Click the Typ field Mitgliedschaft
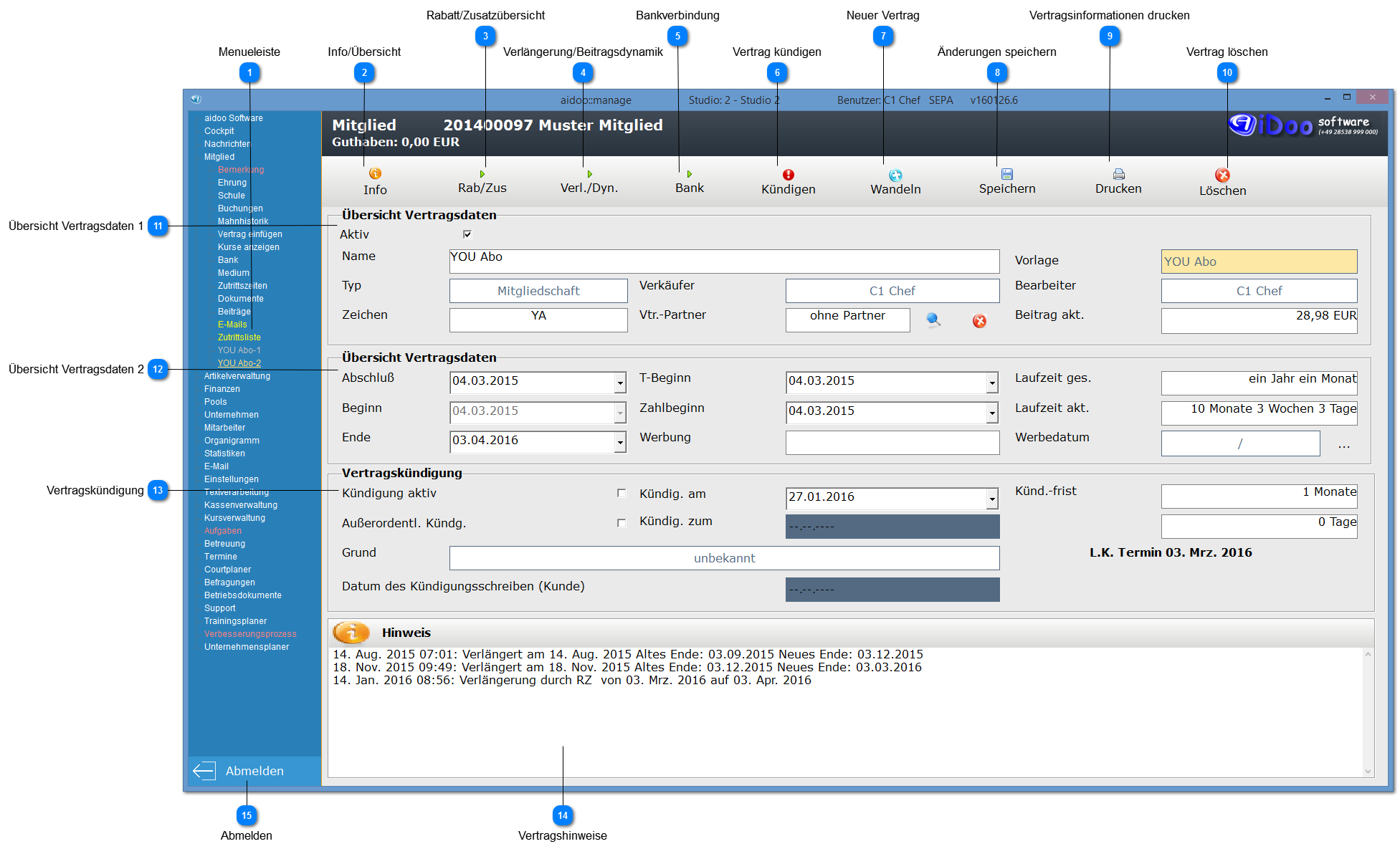This screenshot has height=854, width=1400. tap(538, 291)
